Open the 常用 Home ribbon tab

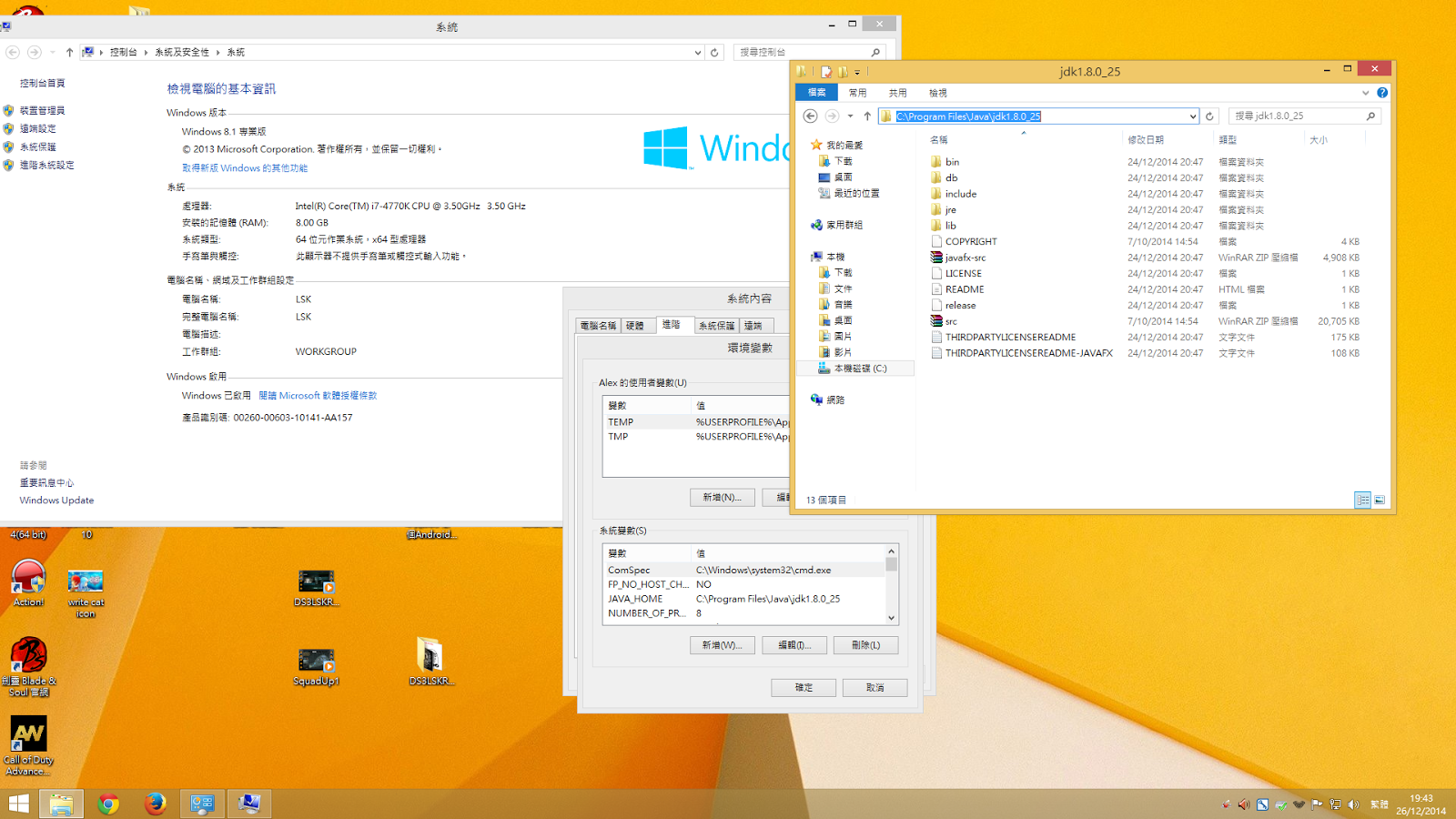click(x=857, y=93)
